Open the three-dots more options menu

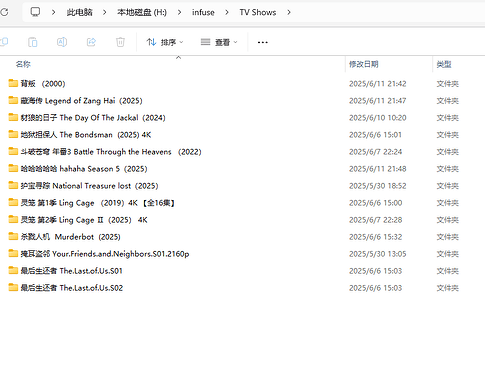(263, 42)
